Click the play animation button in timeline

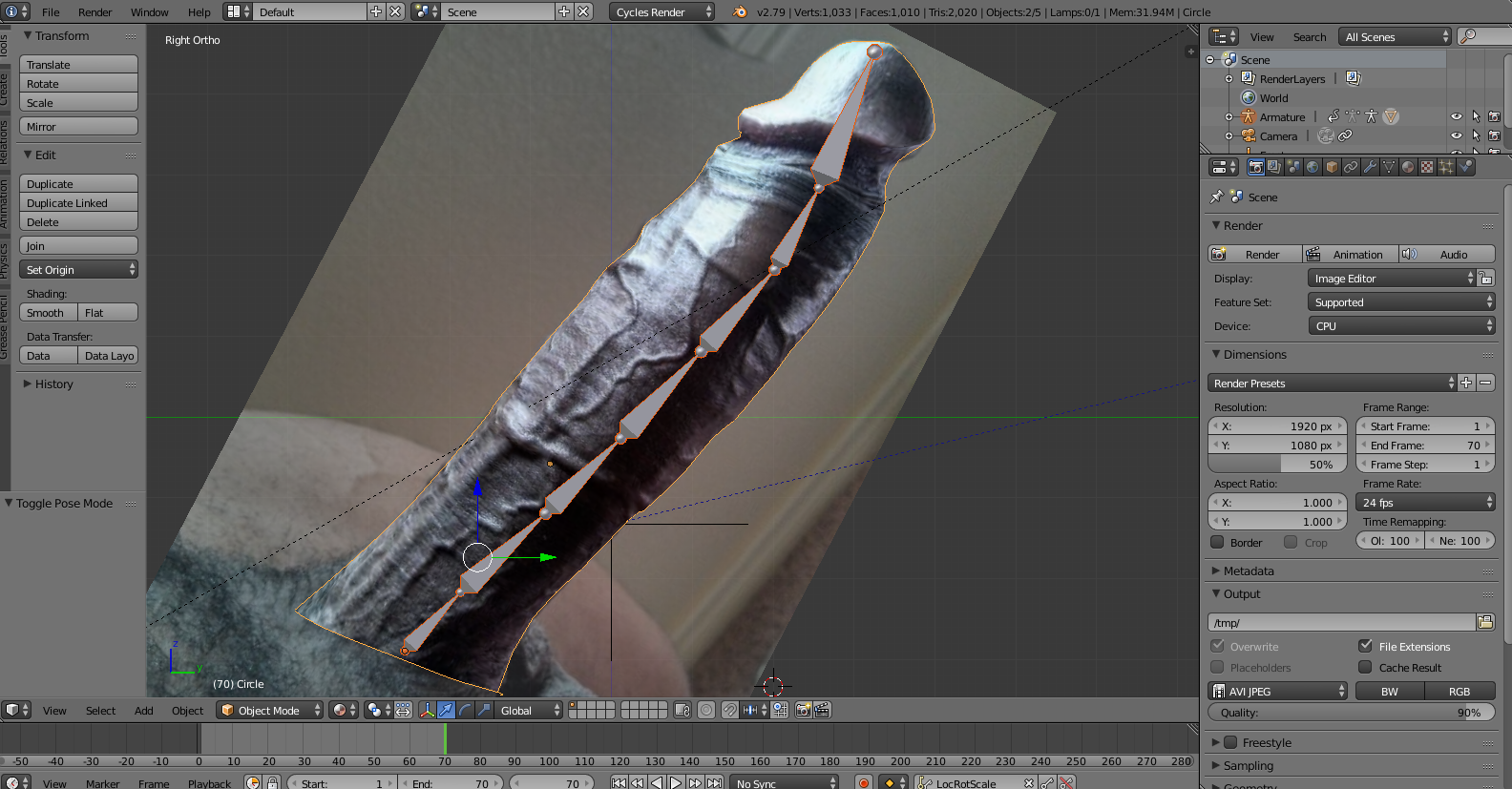click(676, 783)
